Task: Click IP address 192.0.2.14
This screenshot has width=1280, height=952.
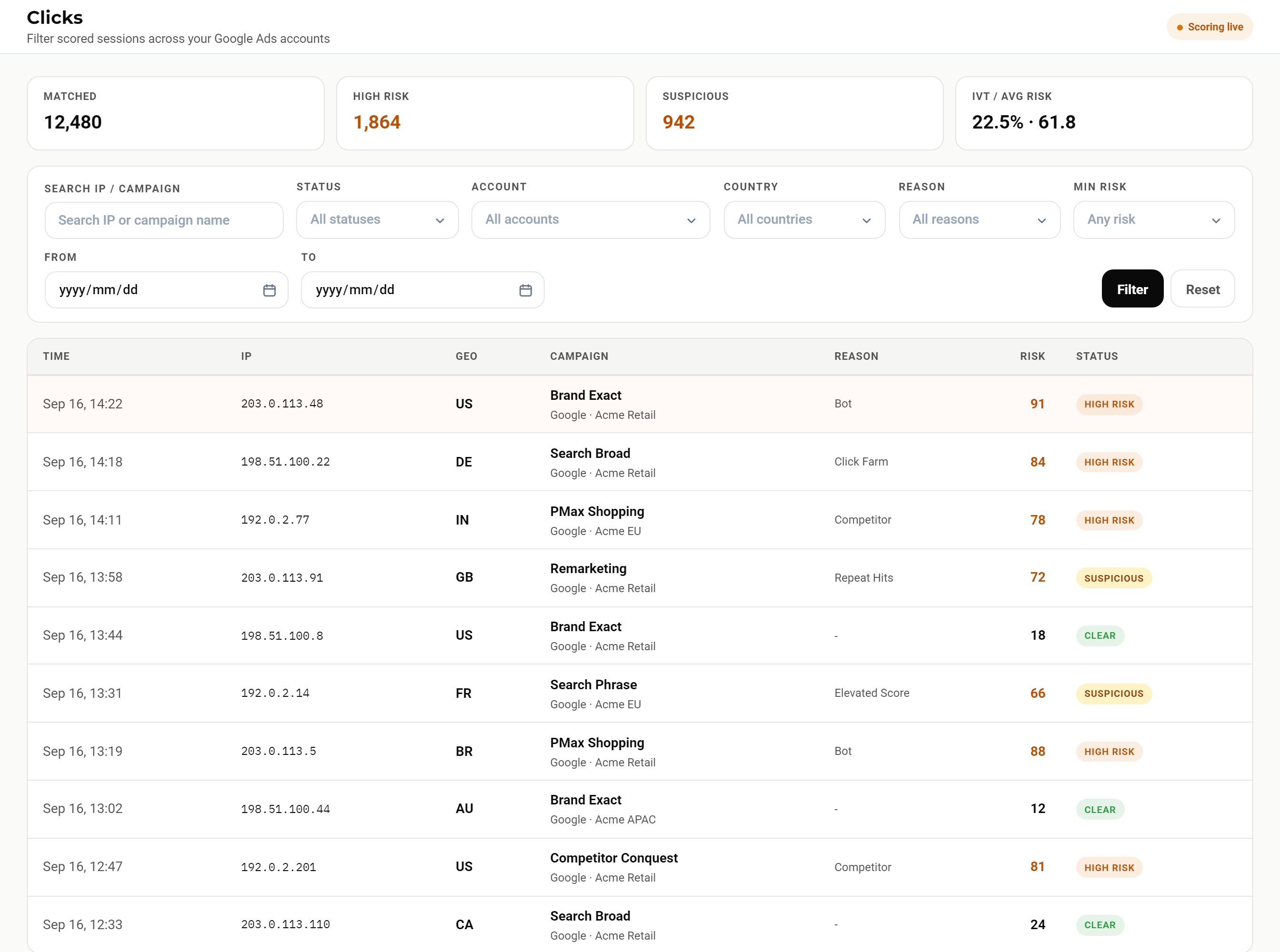Action: [x=275, y=693]
